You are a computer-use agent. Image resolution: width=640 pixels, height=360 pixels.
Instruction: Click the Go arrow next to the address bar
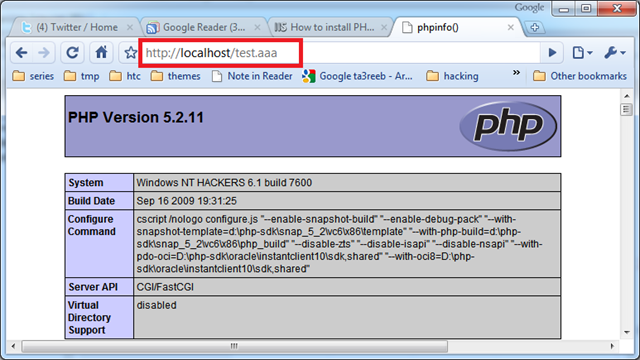point(552,53)
